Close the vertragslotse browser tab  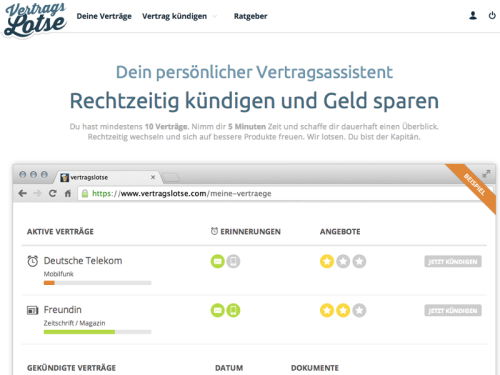click(153, 177)
